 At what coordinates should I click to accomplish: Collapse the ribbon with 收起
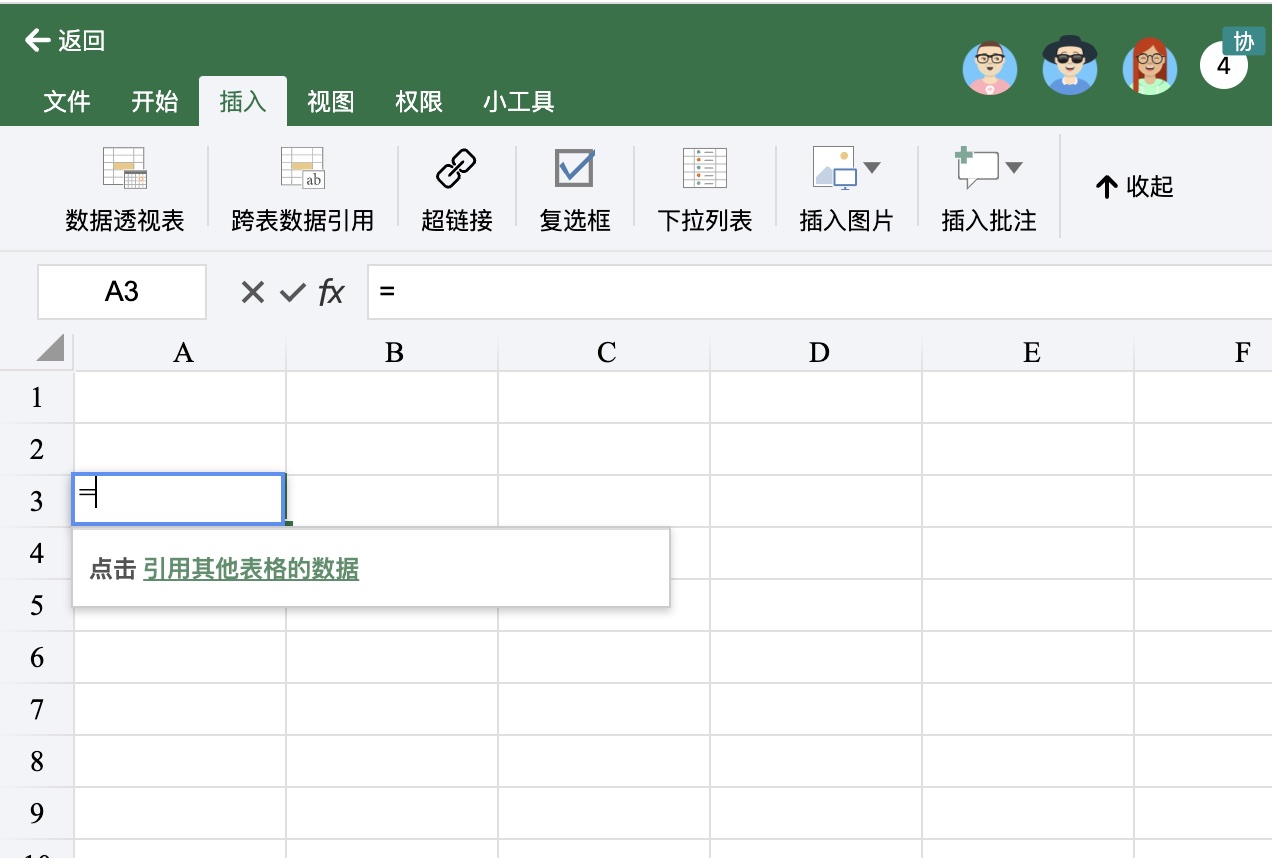(x=1134, y=187)
